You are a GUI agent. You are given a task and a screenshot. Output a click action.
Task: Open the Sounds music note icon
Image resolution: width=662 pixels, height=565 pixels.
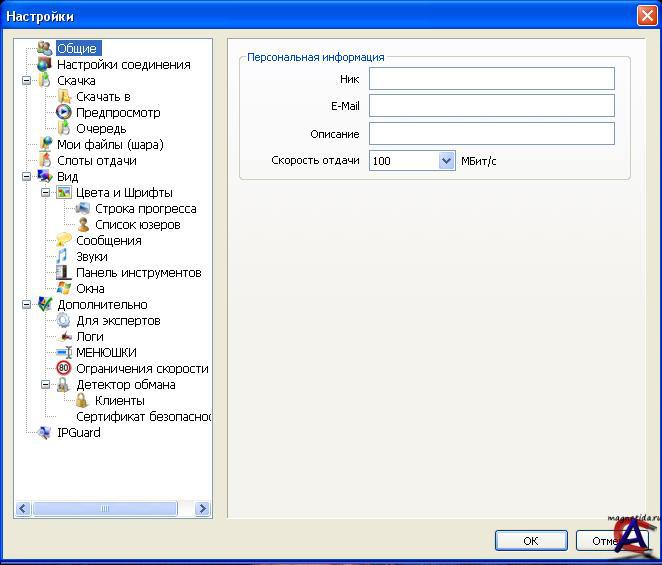[64, 257]
